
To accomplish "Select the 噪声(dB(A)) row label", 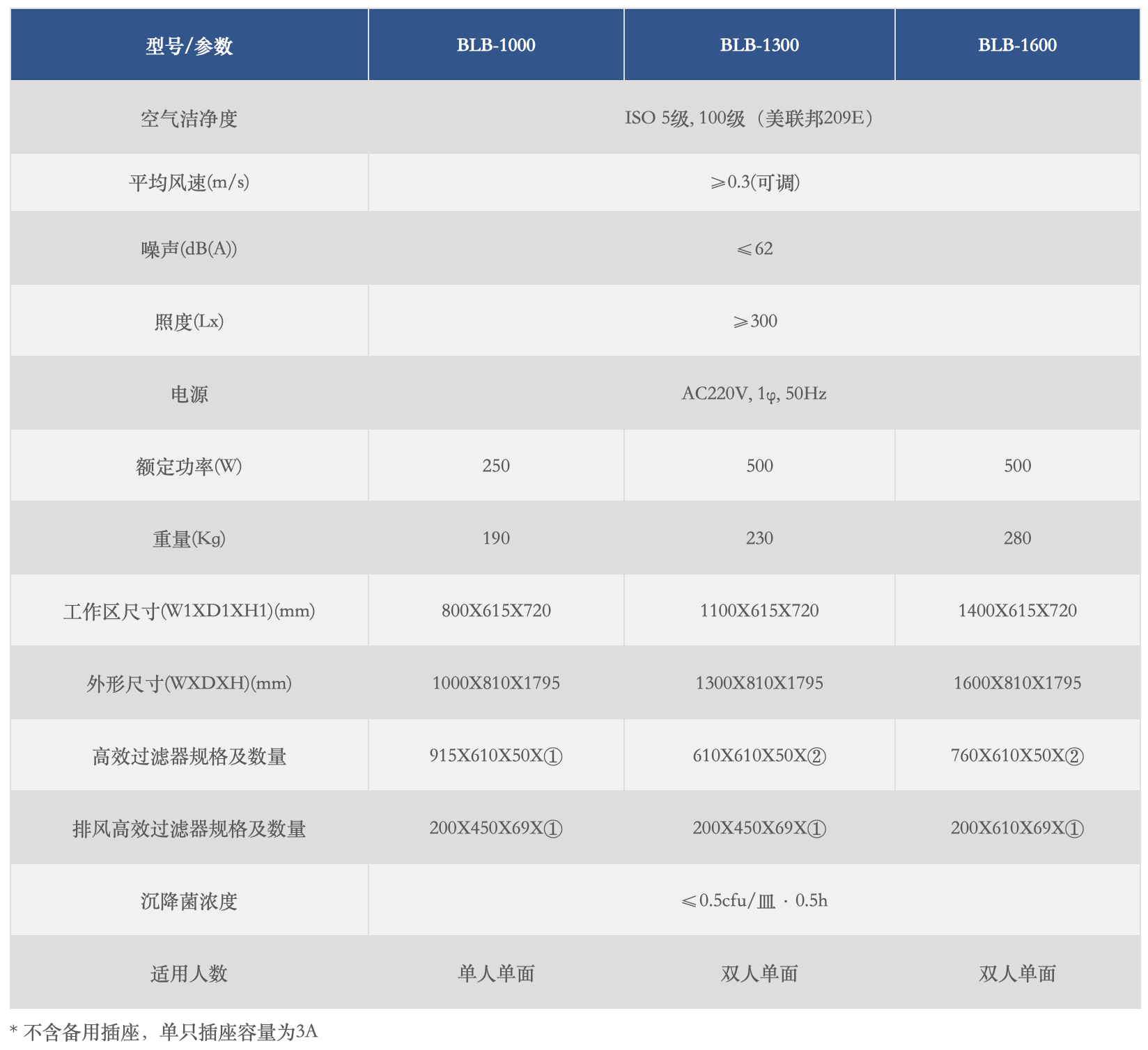I will pos(188,249).
